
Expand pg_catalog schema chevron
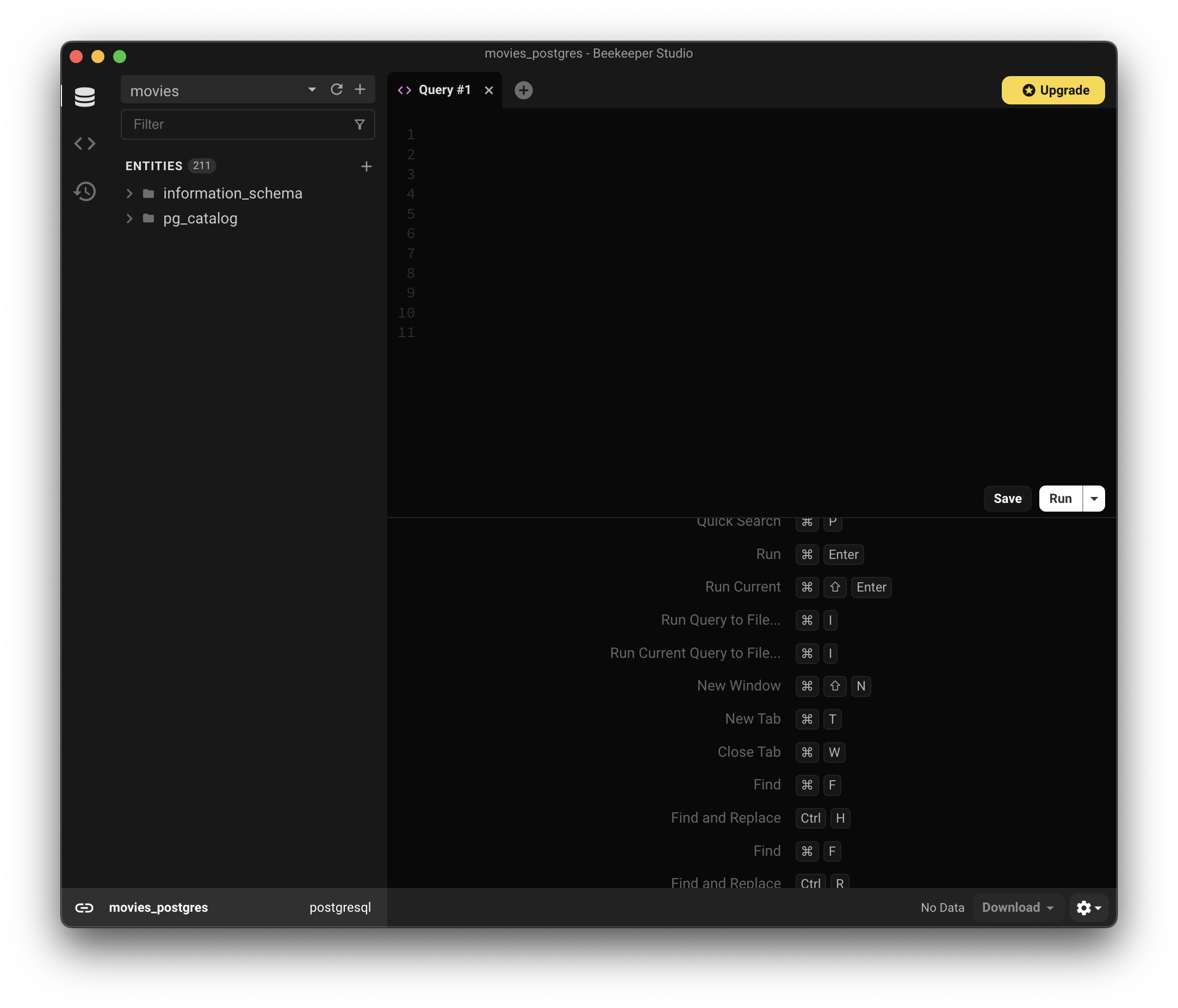129,219
